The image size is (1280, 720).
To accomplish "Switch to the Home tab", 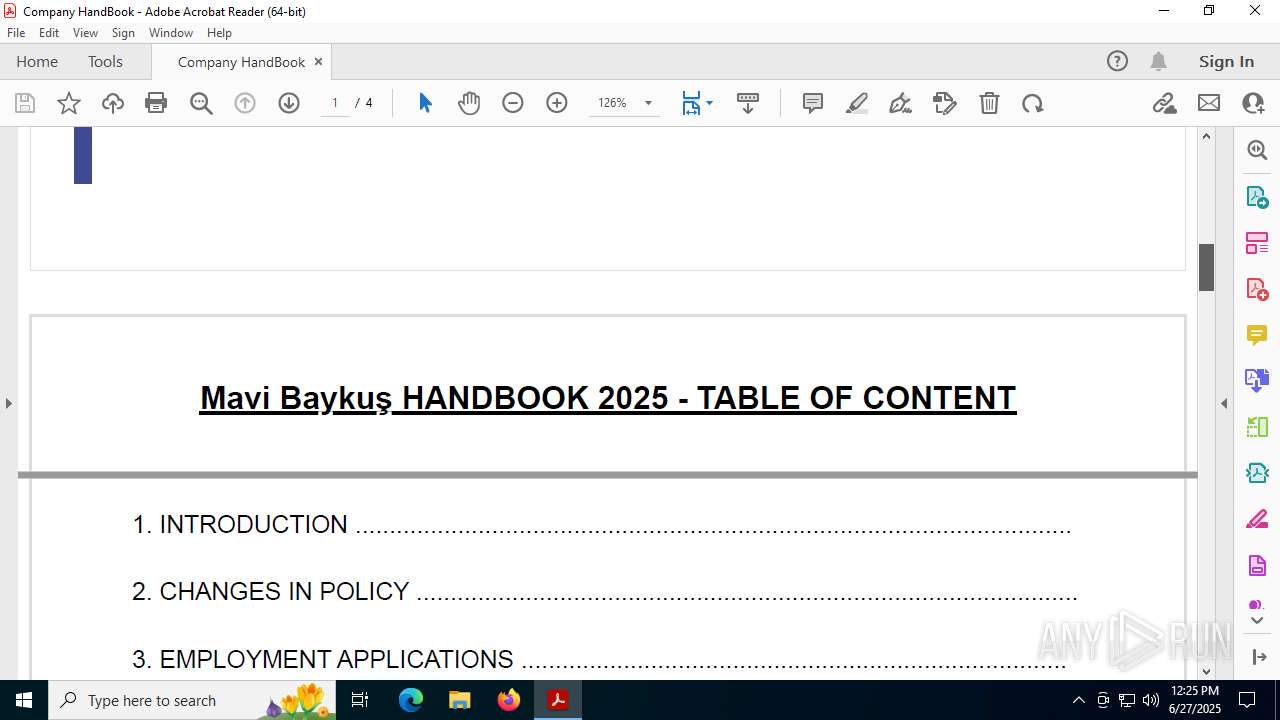I will click(x=37, y=61).
